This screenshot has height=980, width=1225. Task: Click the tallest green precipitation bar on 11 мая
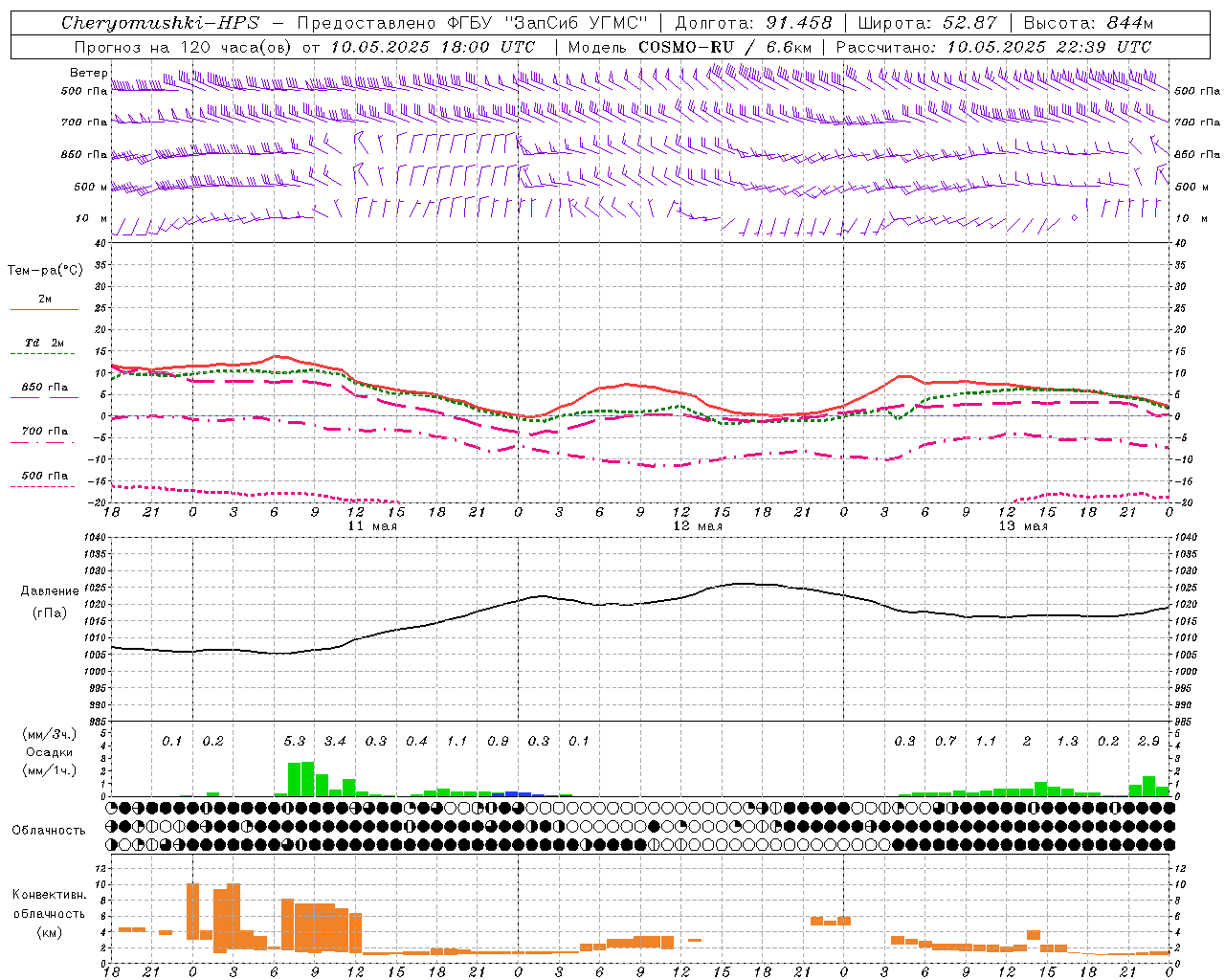pyautogui.click(x=308, y=779)
